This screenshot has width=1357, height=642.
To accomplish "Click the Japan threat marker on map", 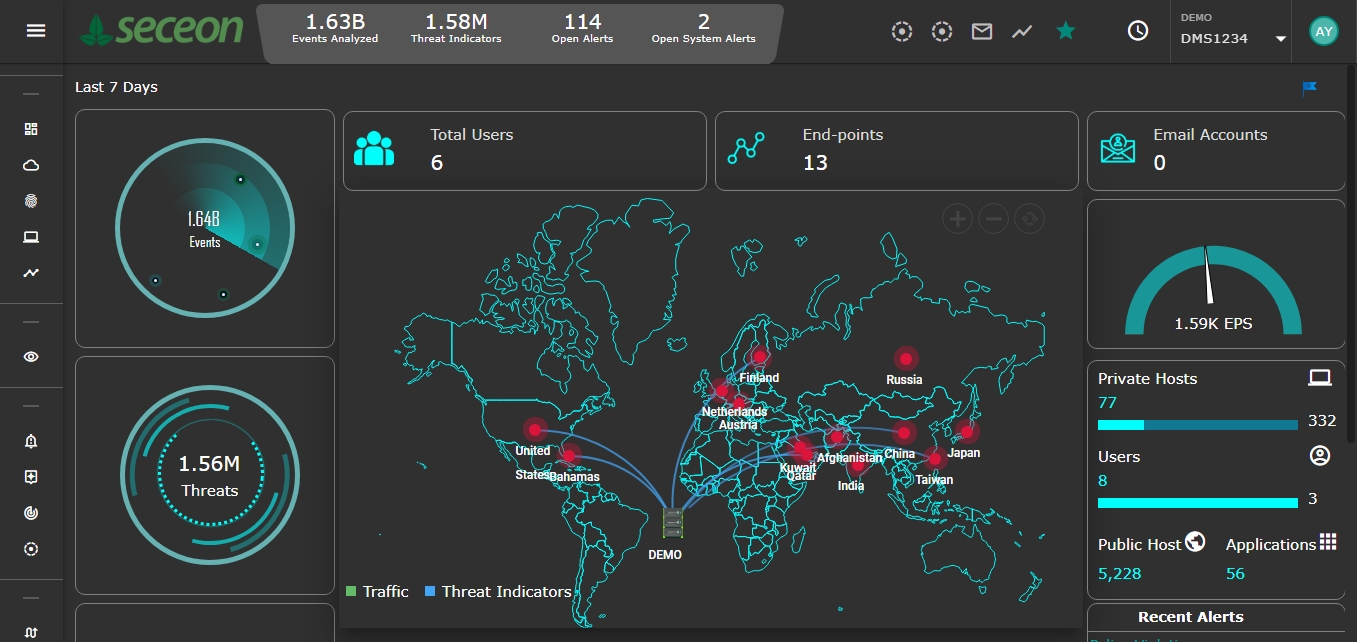I will point(966,432).
